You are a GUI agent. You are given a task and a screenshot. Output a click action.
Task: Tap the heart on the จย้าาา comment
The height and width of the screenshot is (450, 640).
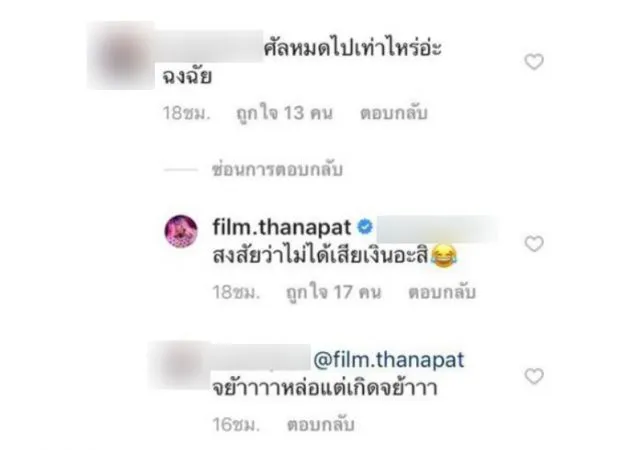[x=534, y=376]
